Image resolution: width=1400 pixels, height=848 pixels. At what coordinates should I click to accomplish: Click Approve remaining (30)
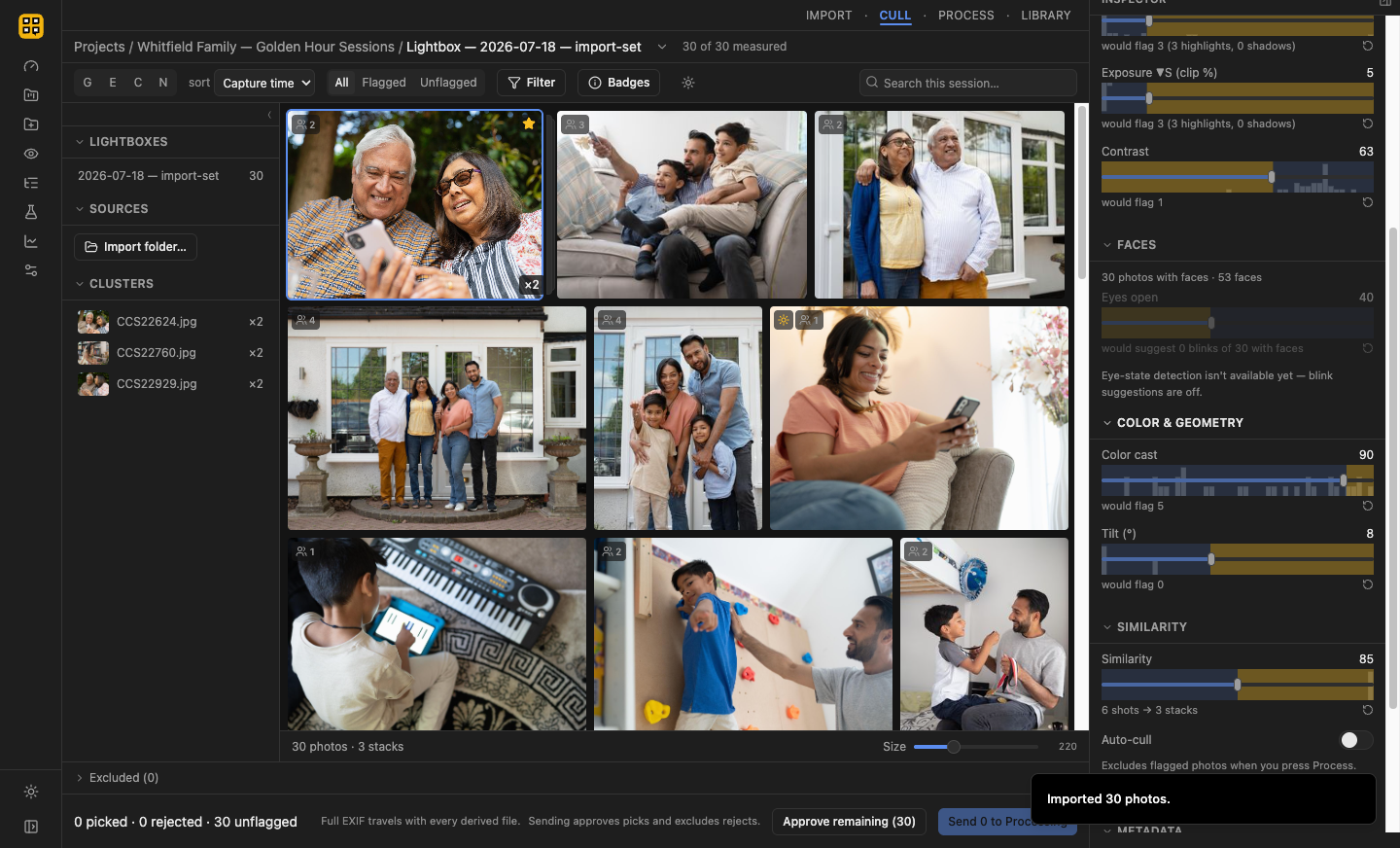coord(849,822)
